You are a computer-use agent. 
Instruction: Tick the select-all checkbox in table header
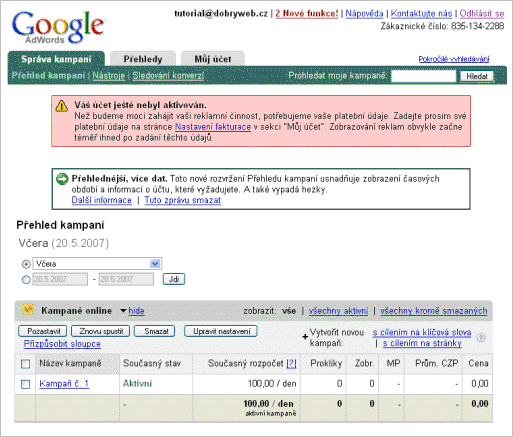point(25,364)
